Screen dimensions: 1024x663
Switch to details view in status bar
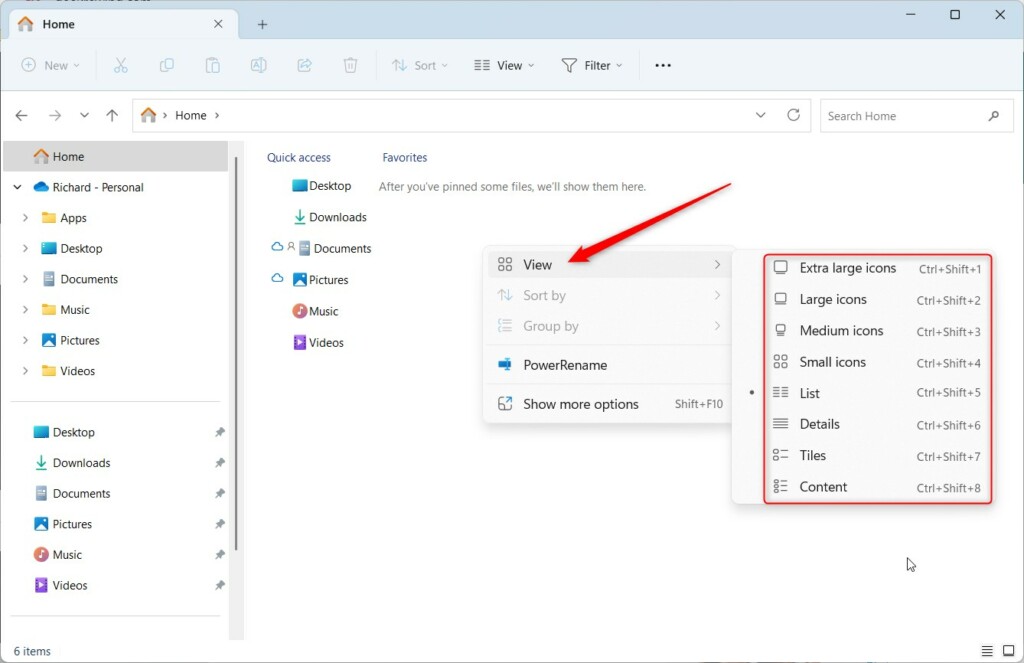pyautogui.click(x=987, y=651)
